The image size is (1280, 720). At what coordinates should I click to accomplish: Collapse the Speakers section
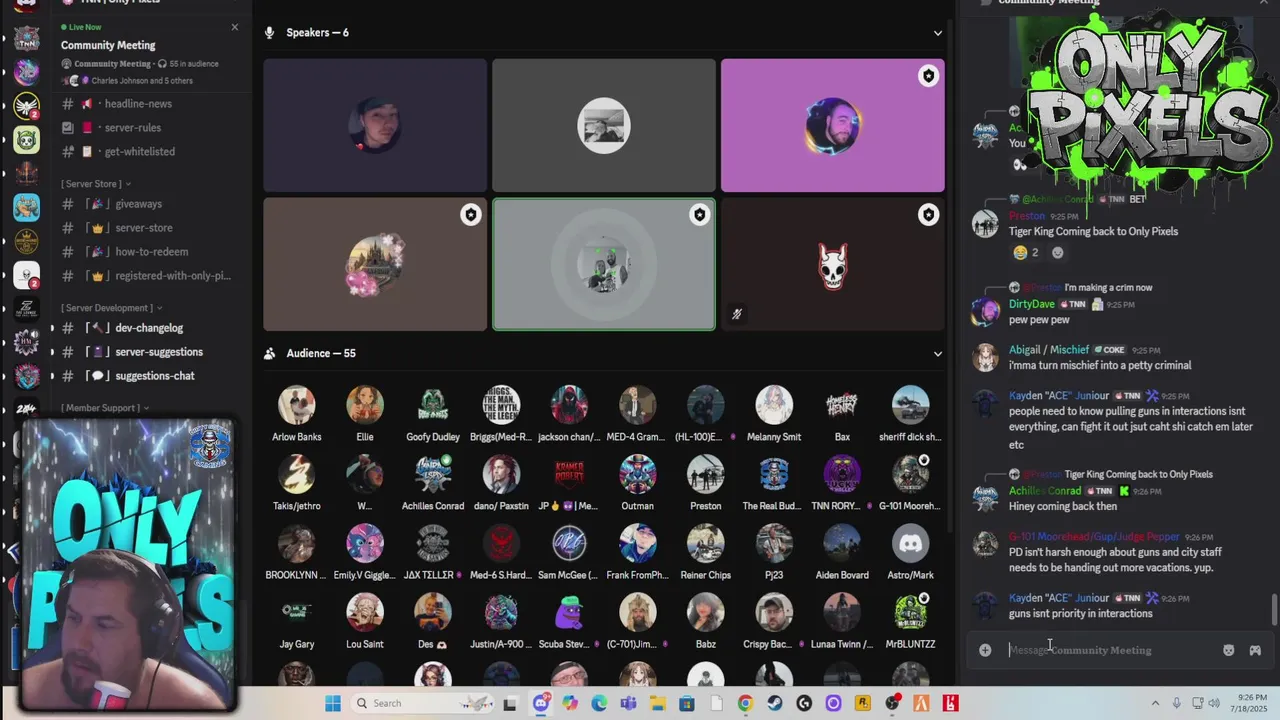(937, 33)
